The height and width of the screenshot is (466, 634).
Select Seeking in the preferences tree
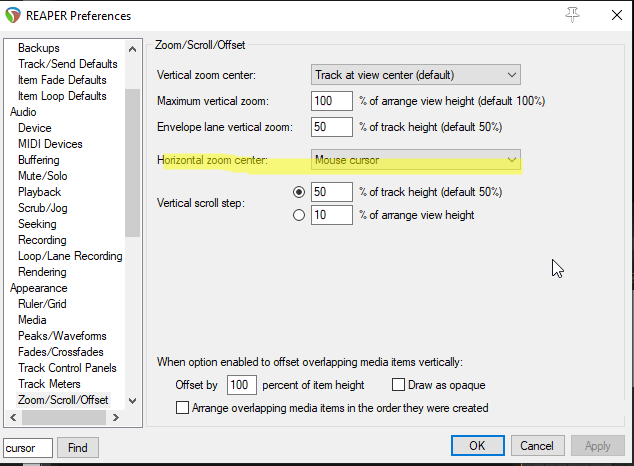[x=37, y=224]
